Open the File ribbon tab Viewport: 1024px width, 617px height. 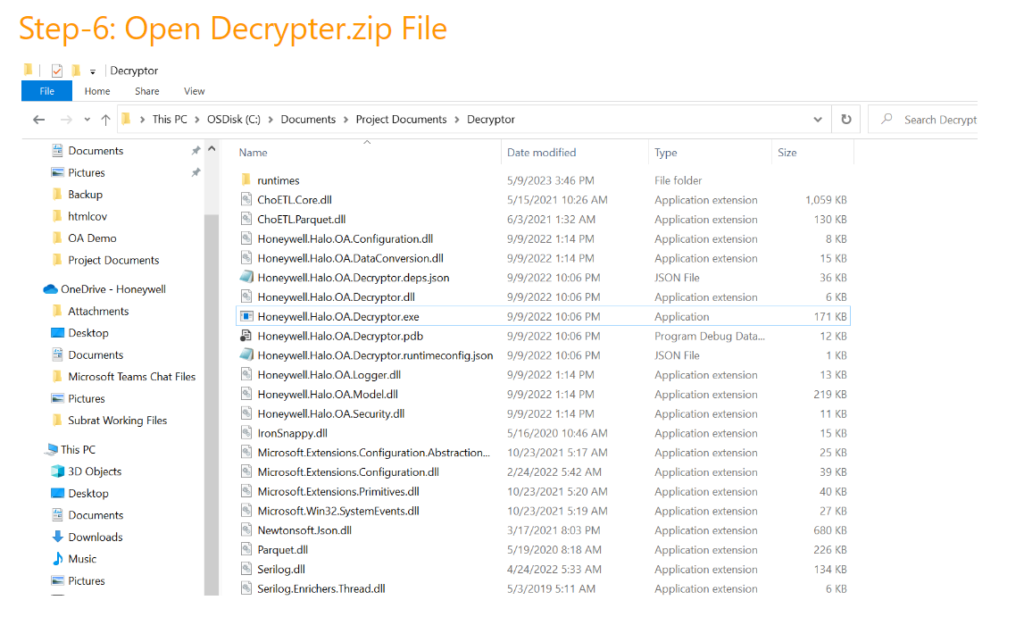[47, 91]
